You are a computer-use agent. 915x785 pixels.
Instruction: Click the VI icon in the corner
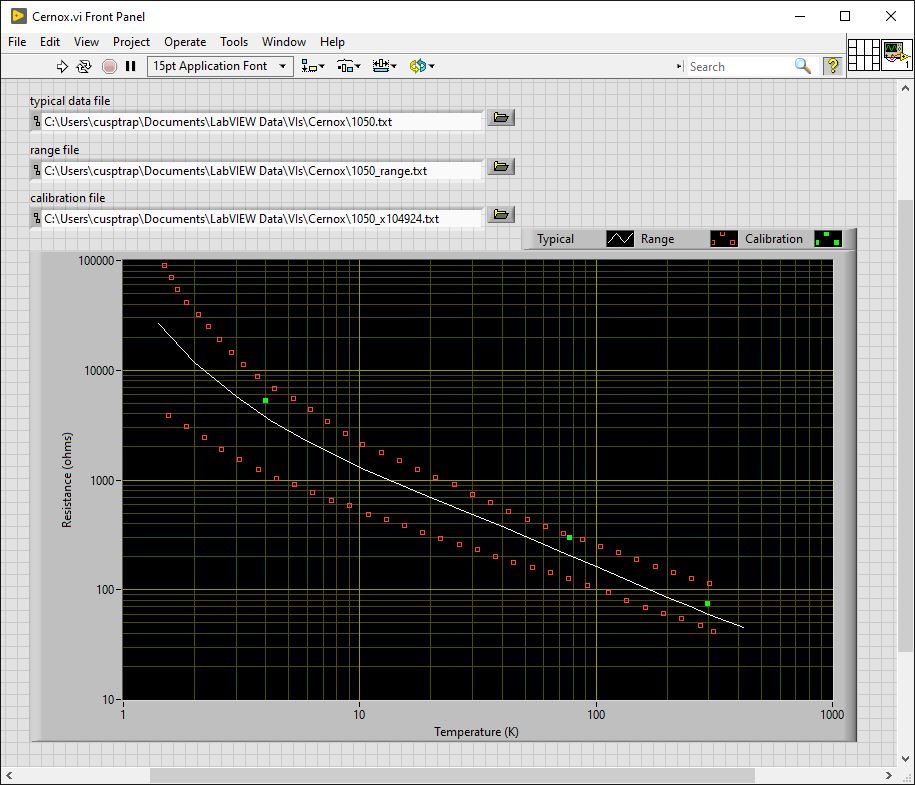(896, 55)
